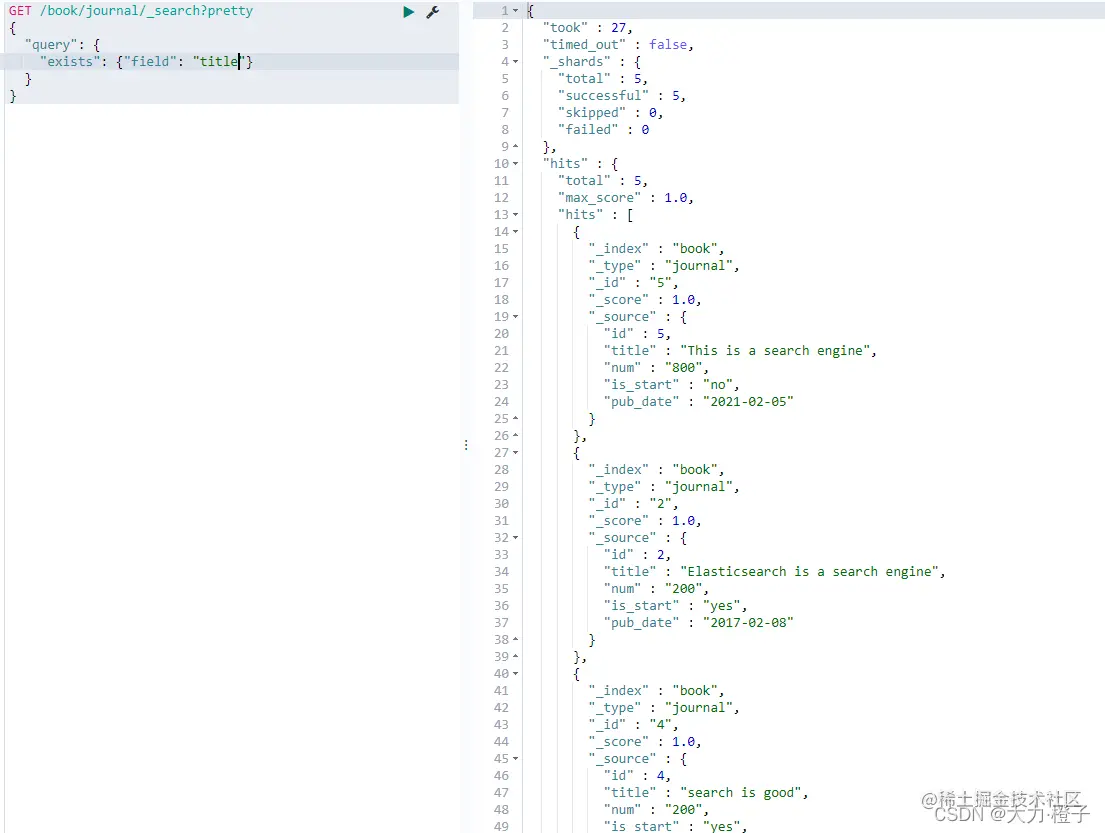This screenshot has height=833, width=1105.
Task: Click the pane divider resize handle dots
Action: click(466, 445)
